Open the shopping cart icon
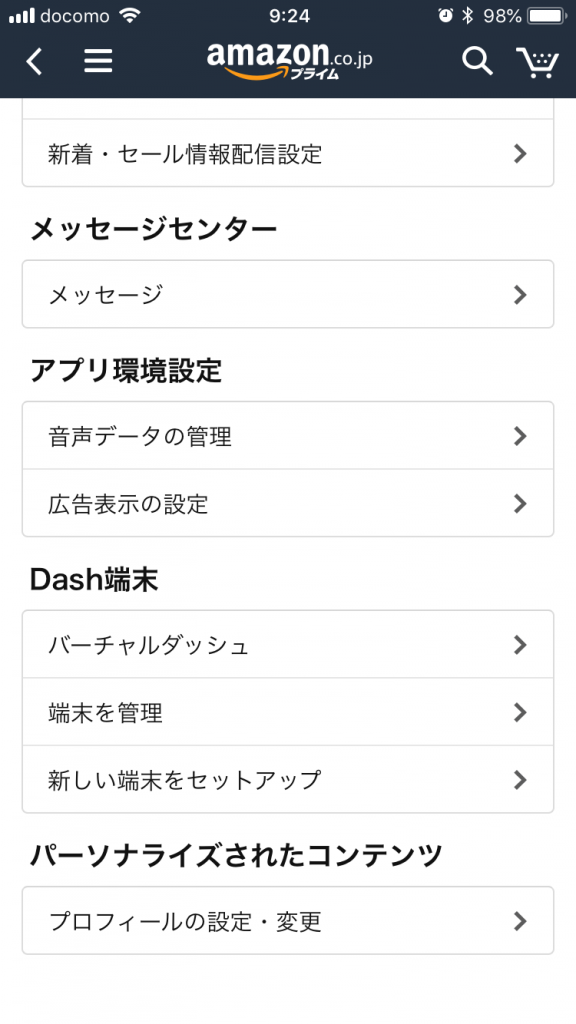This screenshot has width=576, height=1024. (537, 63)
